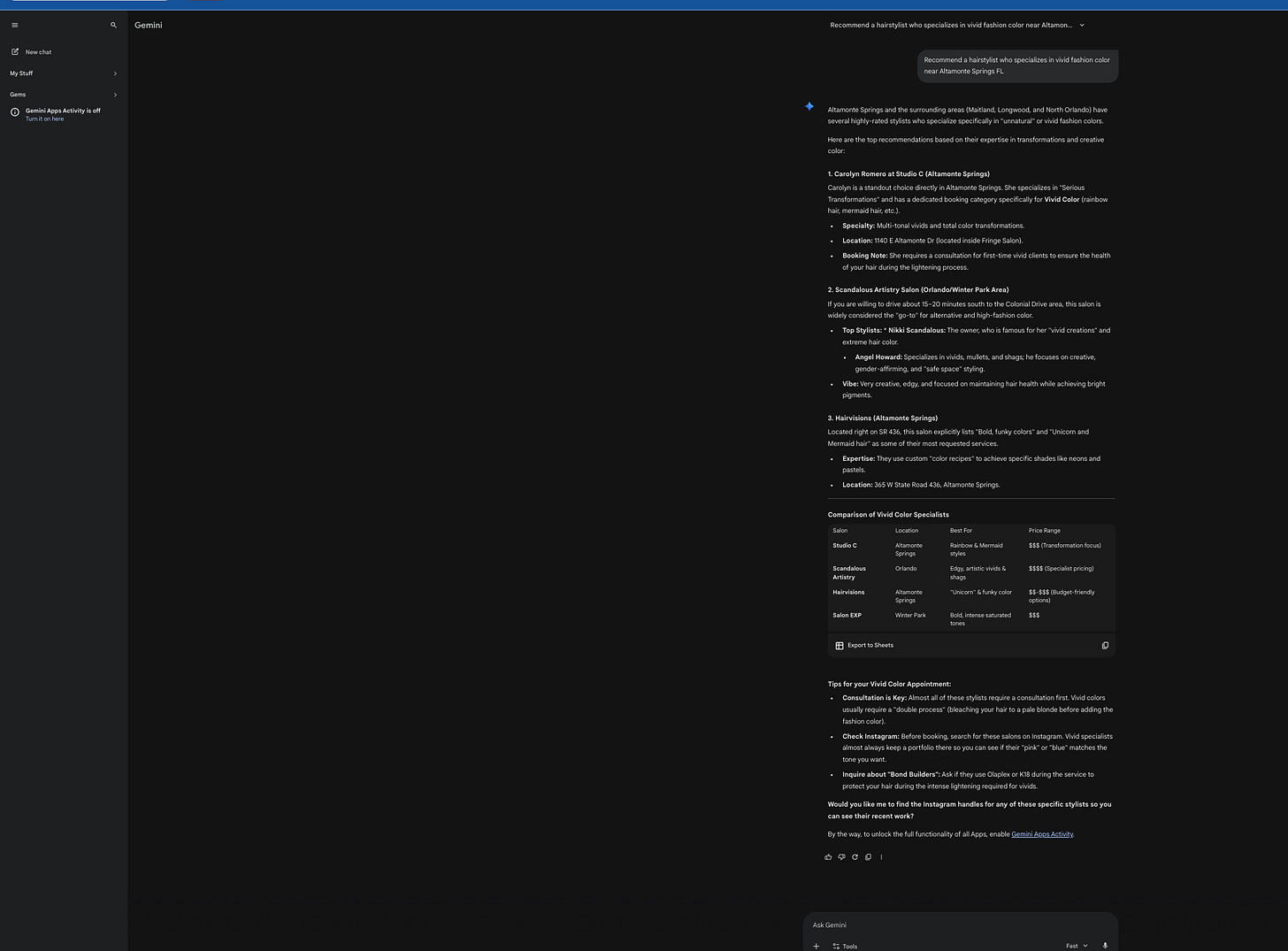The width and height of the screenshot is (1288, 951).
Task: Expand the Gems section
Action: [x=64, y=95]
